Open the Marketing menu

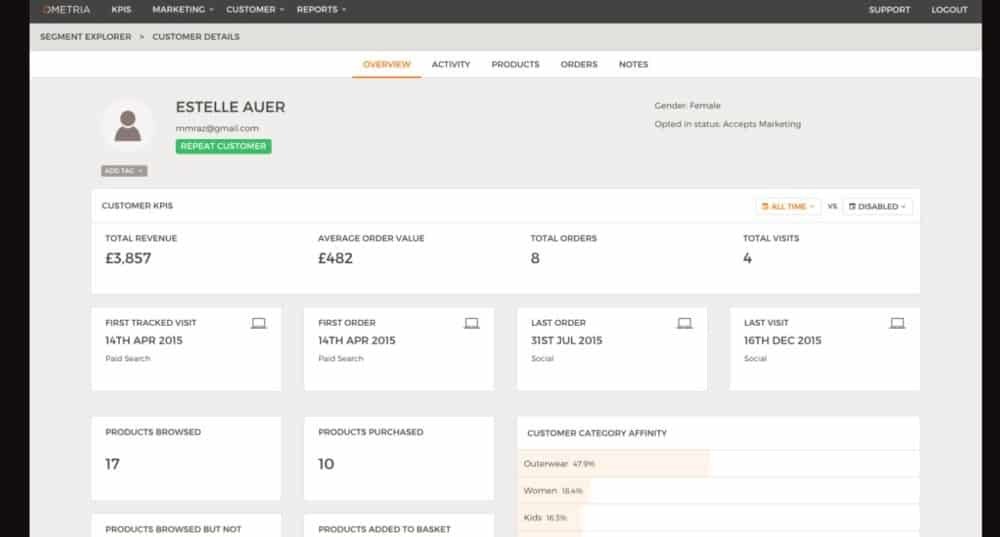click(x=182, y=10)
